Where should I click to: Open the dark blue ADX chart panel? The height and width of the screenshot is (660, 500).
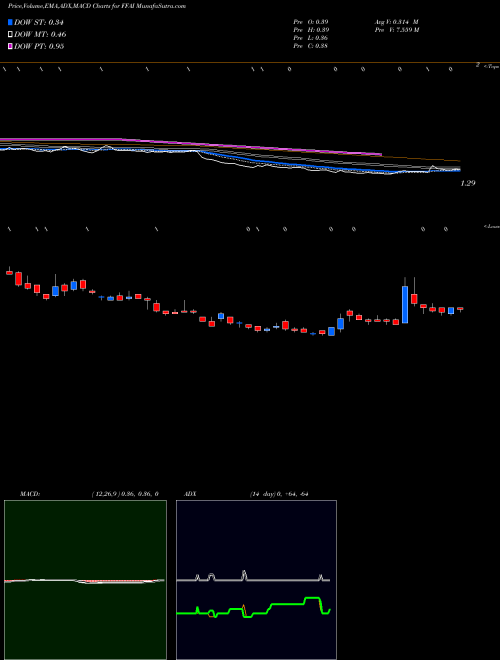[x=256, y=580]
